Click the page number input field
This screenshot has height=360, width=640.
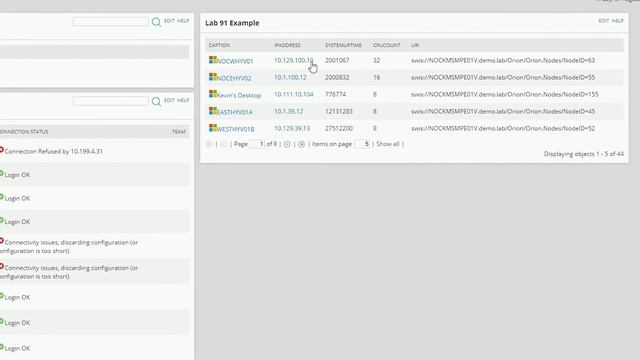257,144
